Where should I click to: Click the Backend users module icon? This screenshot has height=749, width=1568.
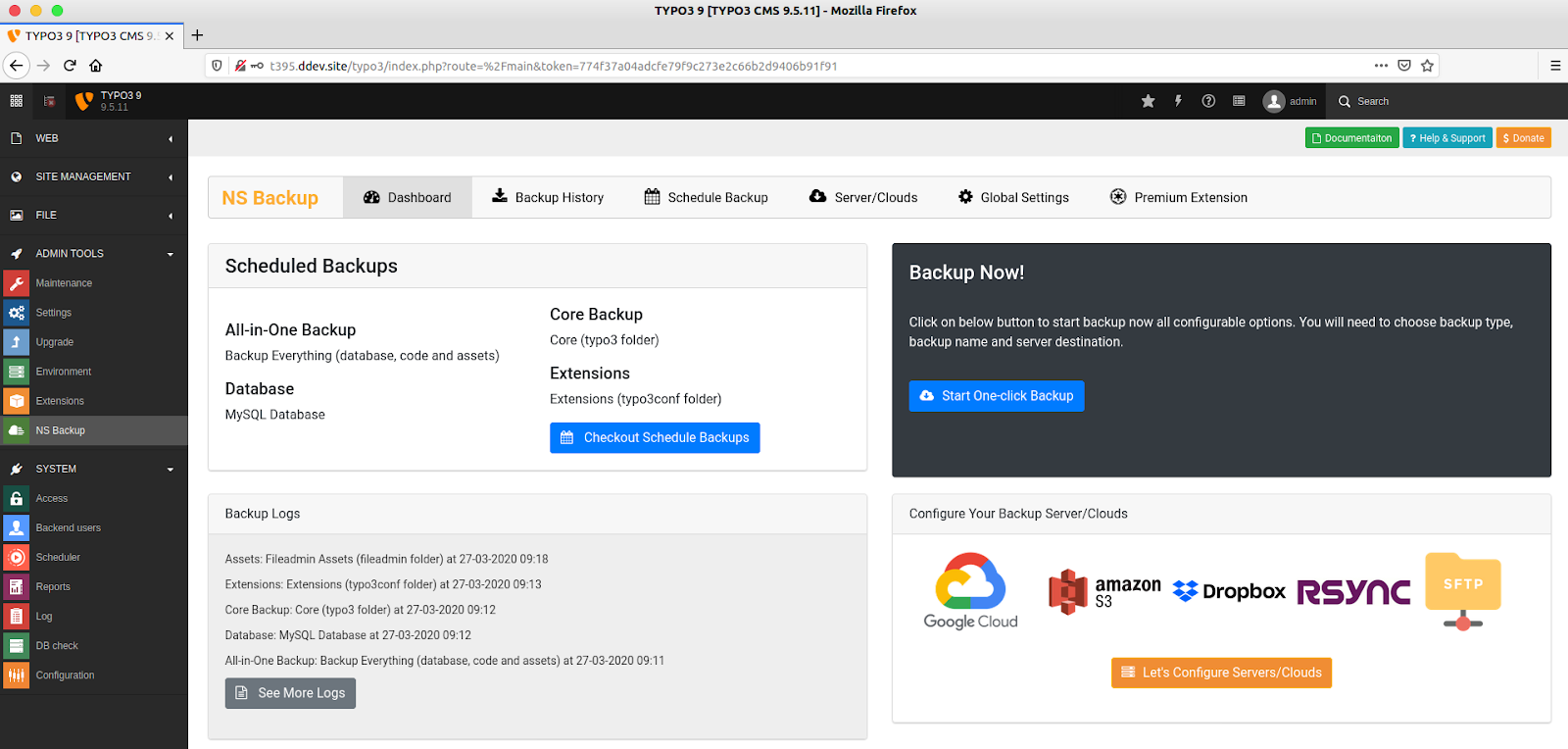tap(17, 528)
